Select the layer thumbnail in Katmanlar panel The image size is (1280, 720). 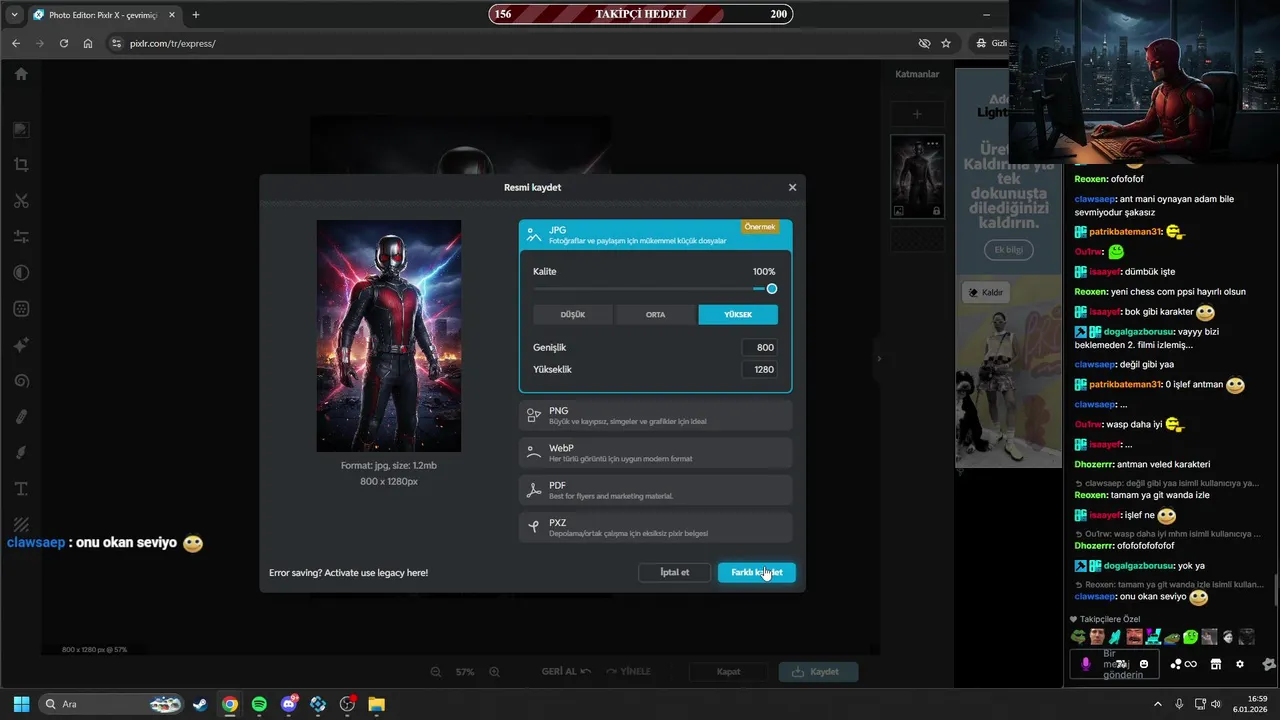[917, 176]
